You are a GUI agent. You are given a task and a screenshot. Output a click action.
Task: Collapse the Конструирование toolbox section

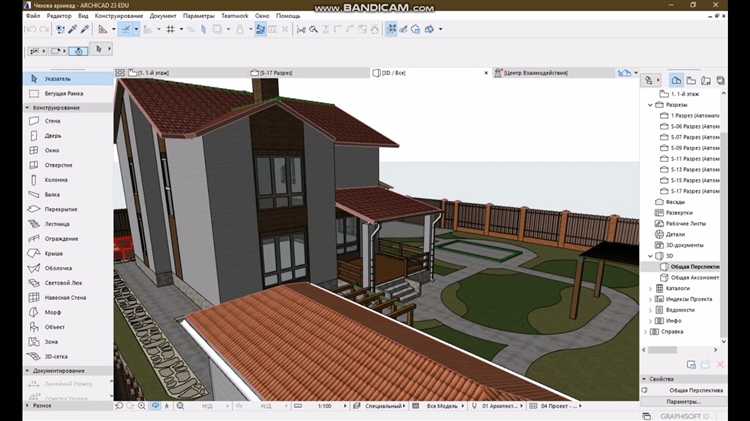pos(27,108)
